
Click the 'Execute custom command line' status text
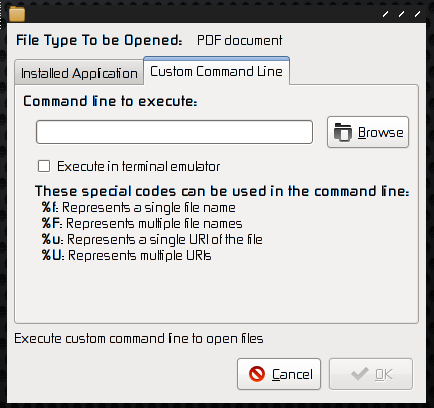tap(139, 339)
